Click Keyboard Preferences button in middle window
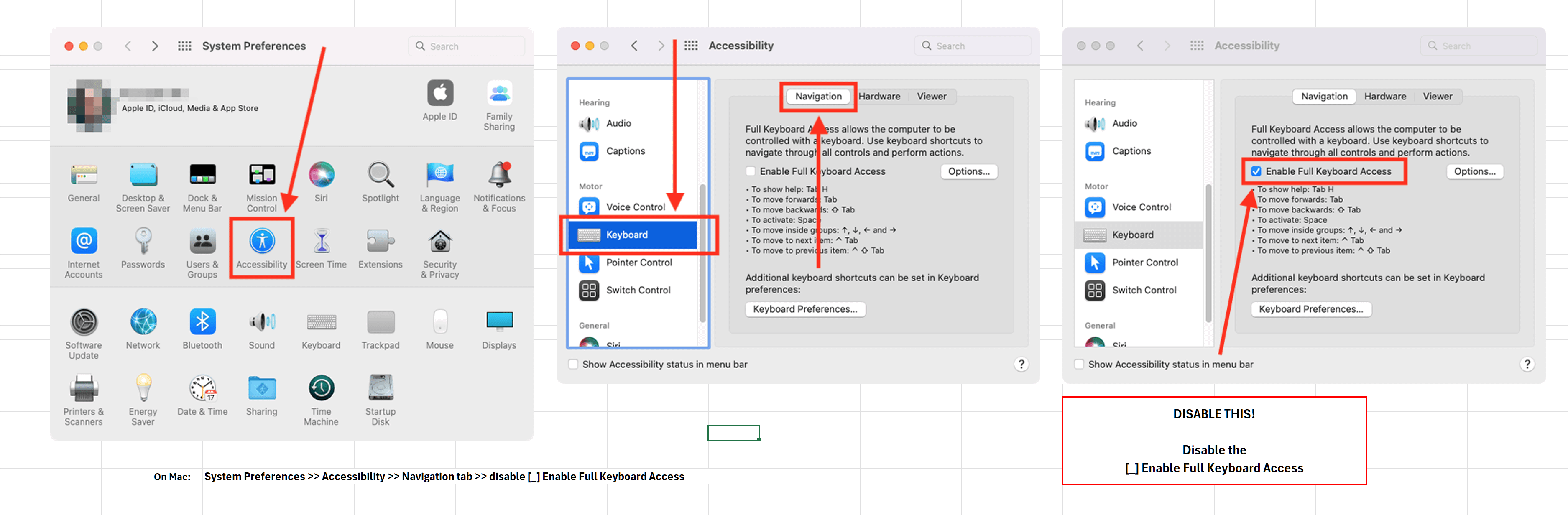Screen dimensions: 1568x515 point(804,309)
